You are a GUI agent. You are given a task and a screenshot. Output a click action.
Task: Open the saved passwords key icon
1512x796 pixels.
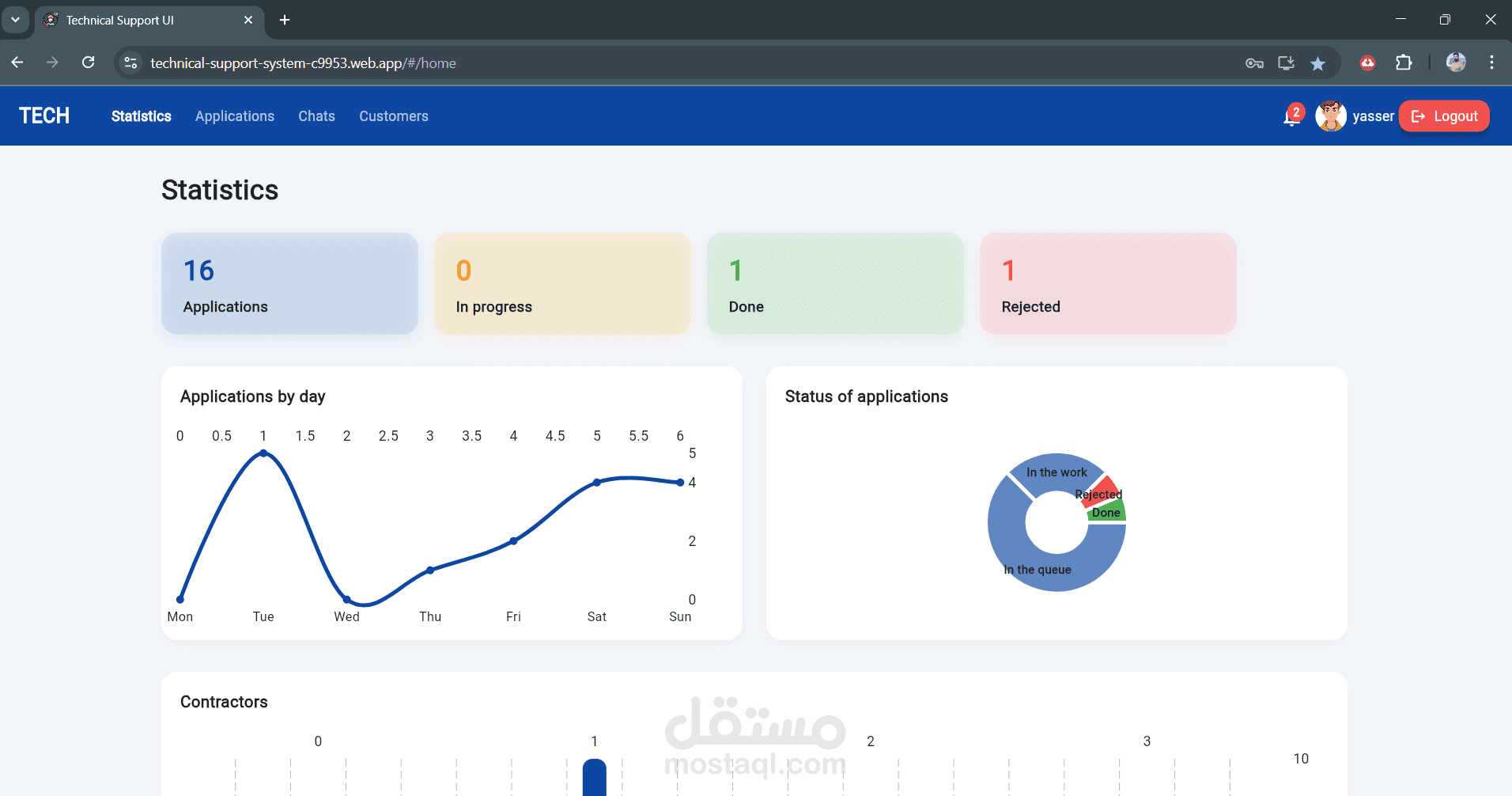pos(1254,63)
